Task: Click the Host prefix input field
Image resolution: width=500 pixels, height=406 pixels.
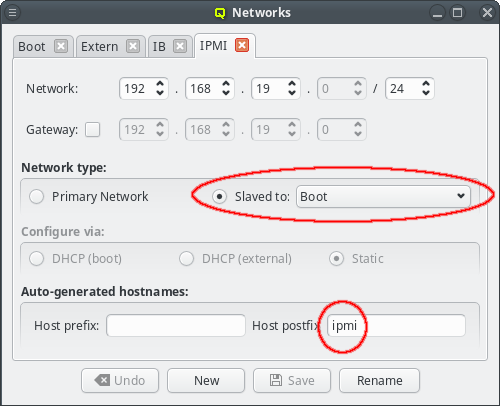Action: pos(176,325)
